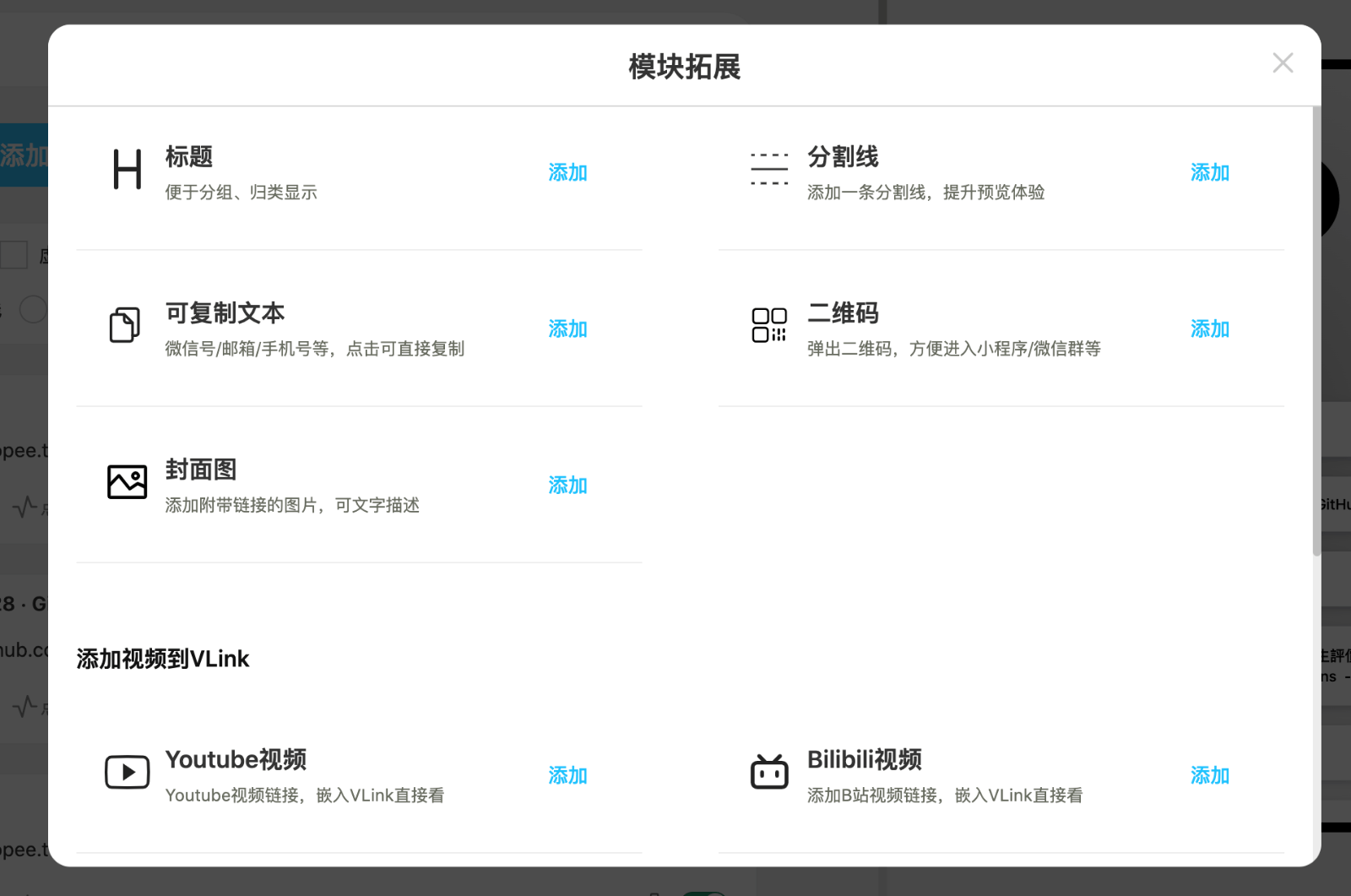Add the 二维码 module via 添加
1351x896 pixels.
[1209, 329]
